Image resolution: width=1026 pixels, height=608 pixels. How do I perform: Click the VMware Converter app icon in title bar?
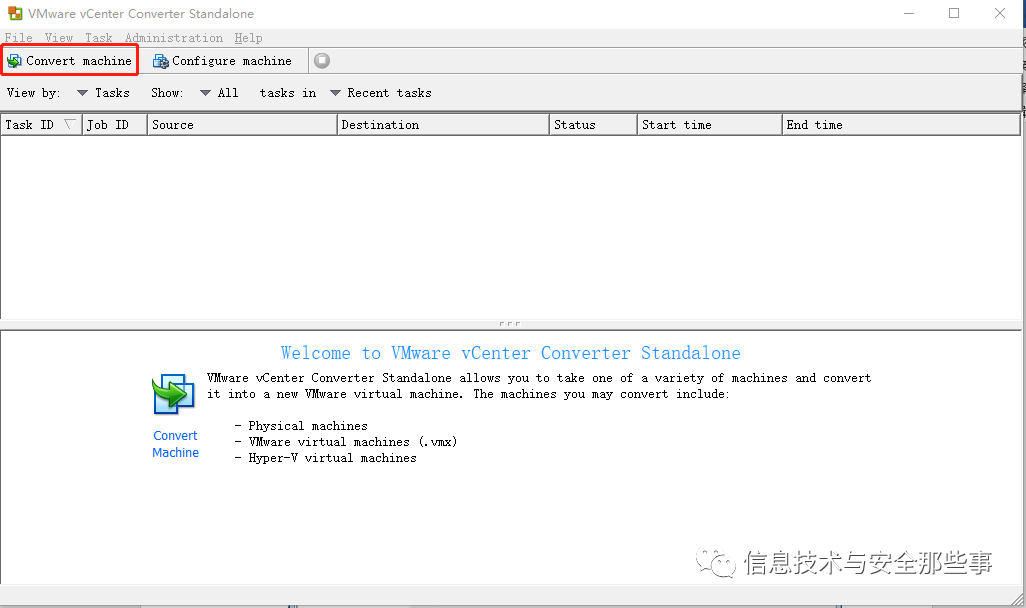coord(14,13)
